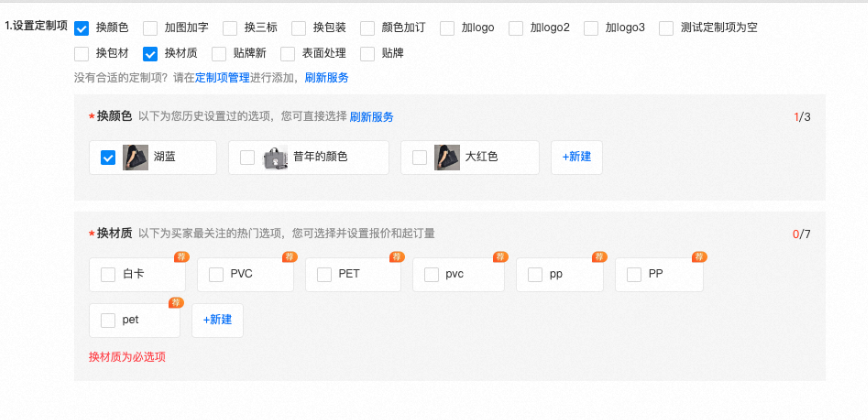Tick the 换包装 option
The height and width of the screenshot is (420, 868).
coord(299,28)
